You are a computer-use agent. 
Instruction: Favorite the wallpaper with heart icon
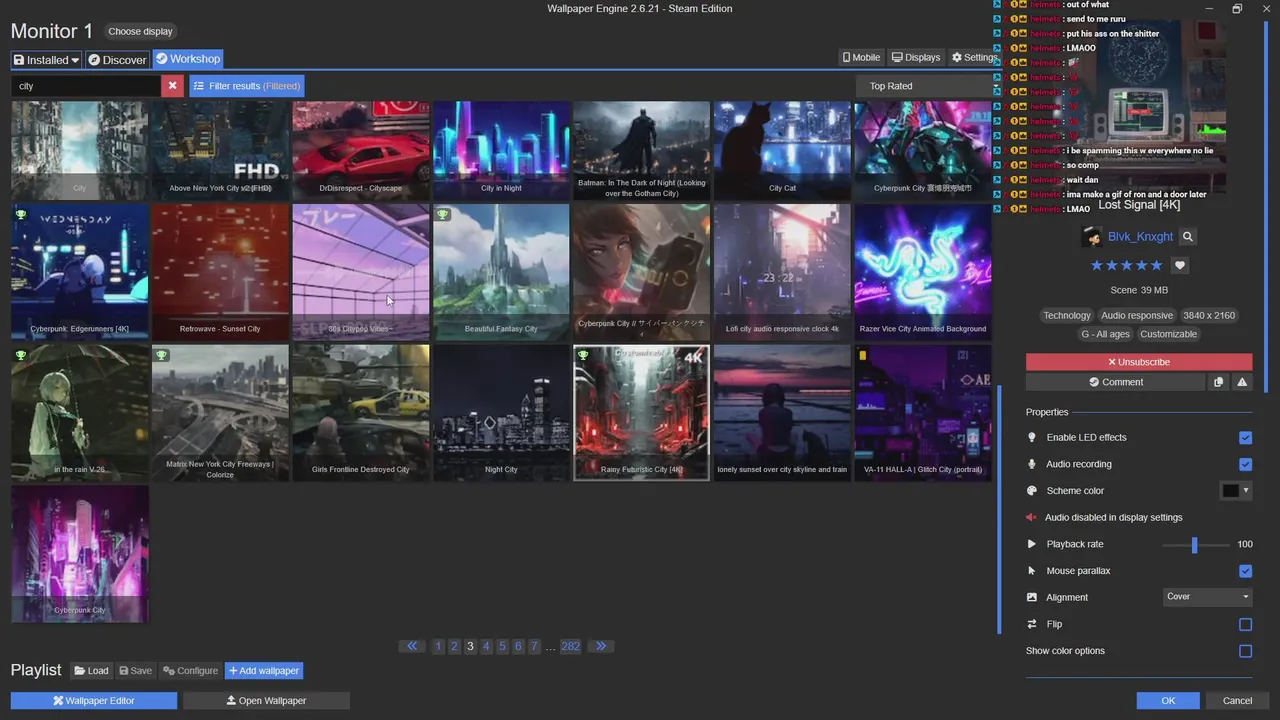point(1180,266)
